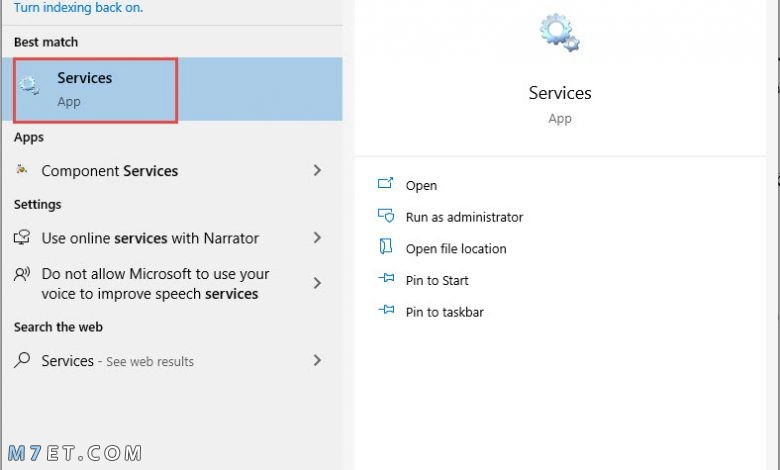Click the magnifier icon beside web results
Image resolution: width=780 pixels, height=470 pixels.
pyautogui.click(x=22, y=360)
